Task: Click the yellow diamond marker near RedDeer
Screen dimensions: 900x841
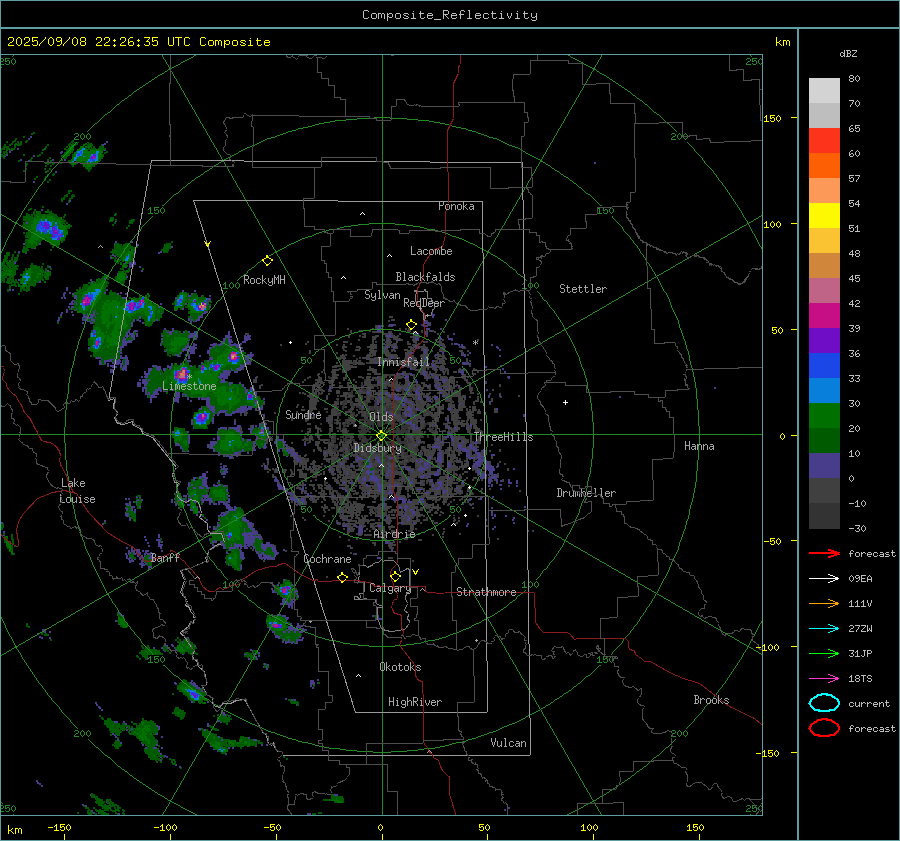Action: (411, 325)
